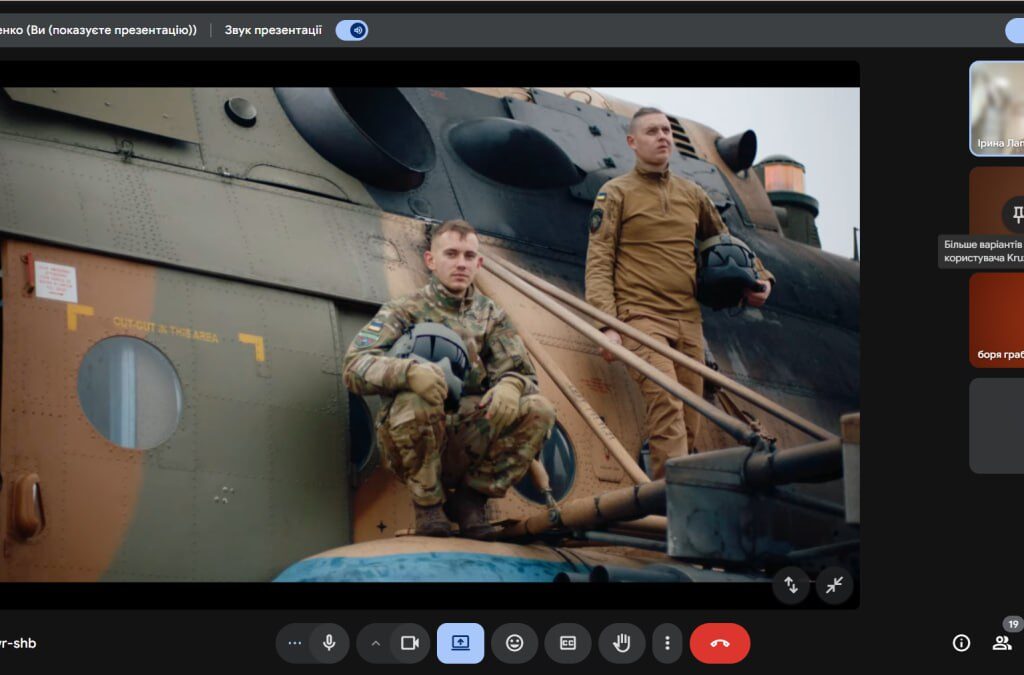
Task: Open more options vertical dots menu
Action: point(667,643)
